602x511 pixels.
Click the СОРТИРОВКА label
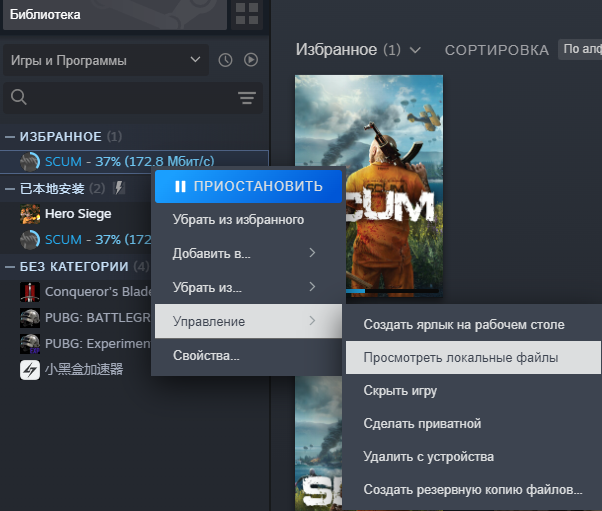point(497,50)
